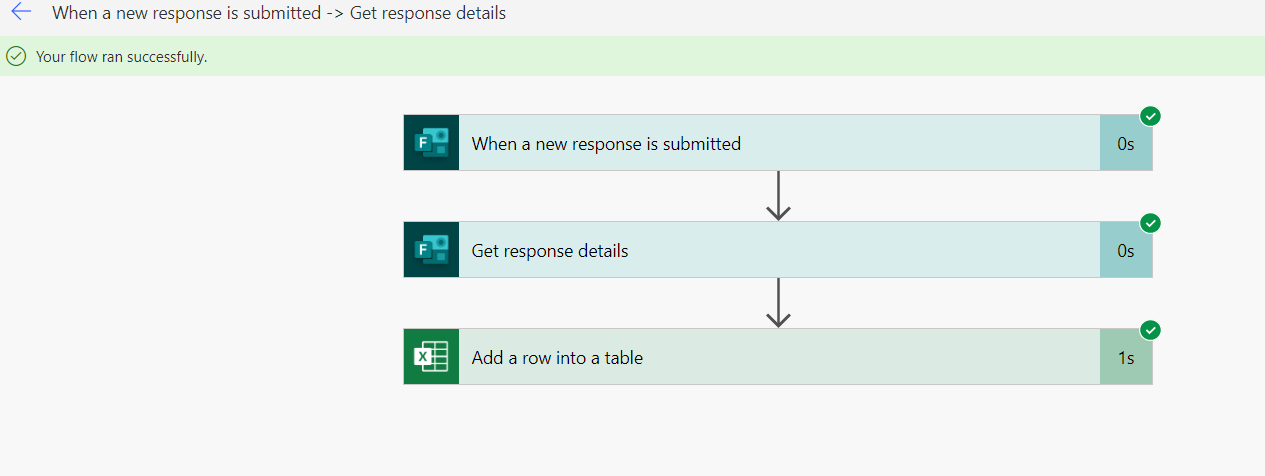Click 'Your flow ran successfully' message
Image resolution: width=1265 pixels, height=476 pixels.
(x=122, y=57)
